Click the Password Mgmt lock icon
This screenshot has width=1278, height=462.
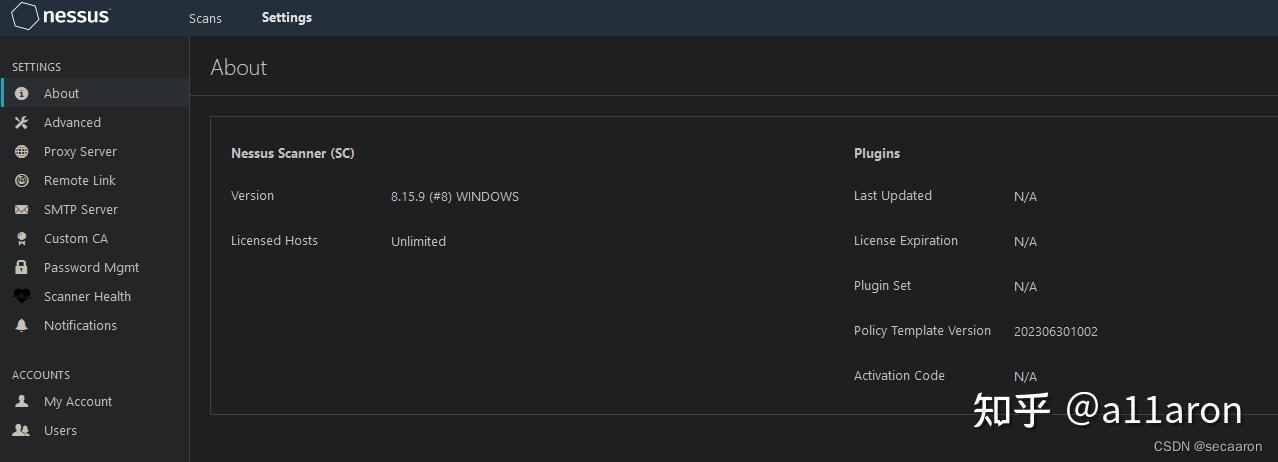pos(22,268)
